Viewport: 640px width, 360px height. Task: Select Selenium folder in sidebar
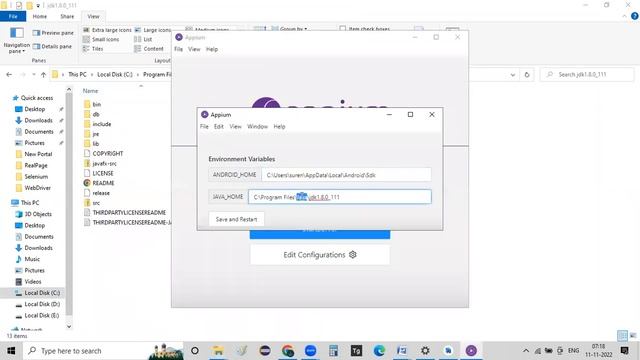click(32, 177)
